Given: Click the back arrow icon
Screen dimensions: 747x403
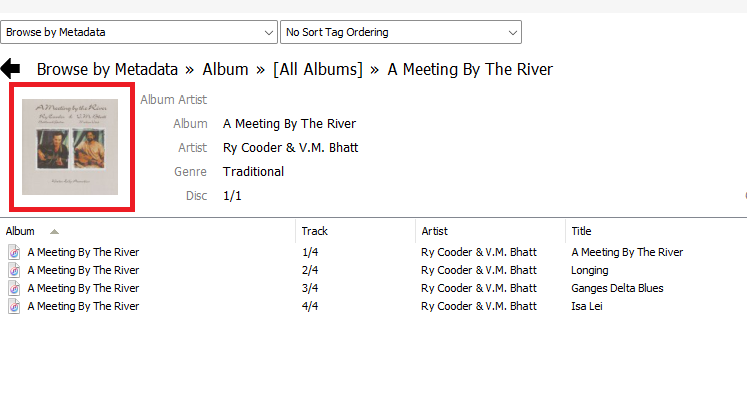Looking at the screenshot, I should pos(11,69).
